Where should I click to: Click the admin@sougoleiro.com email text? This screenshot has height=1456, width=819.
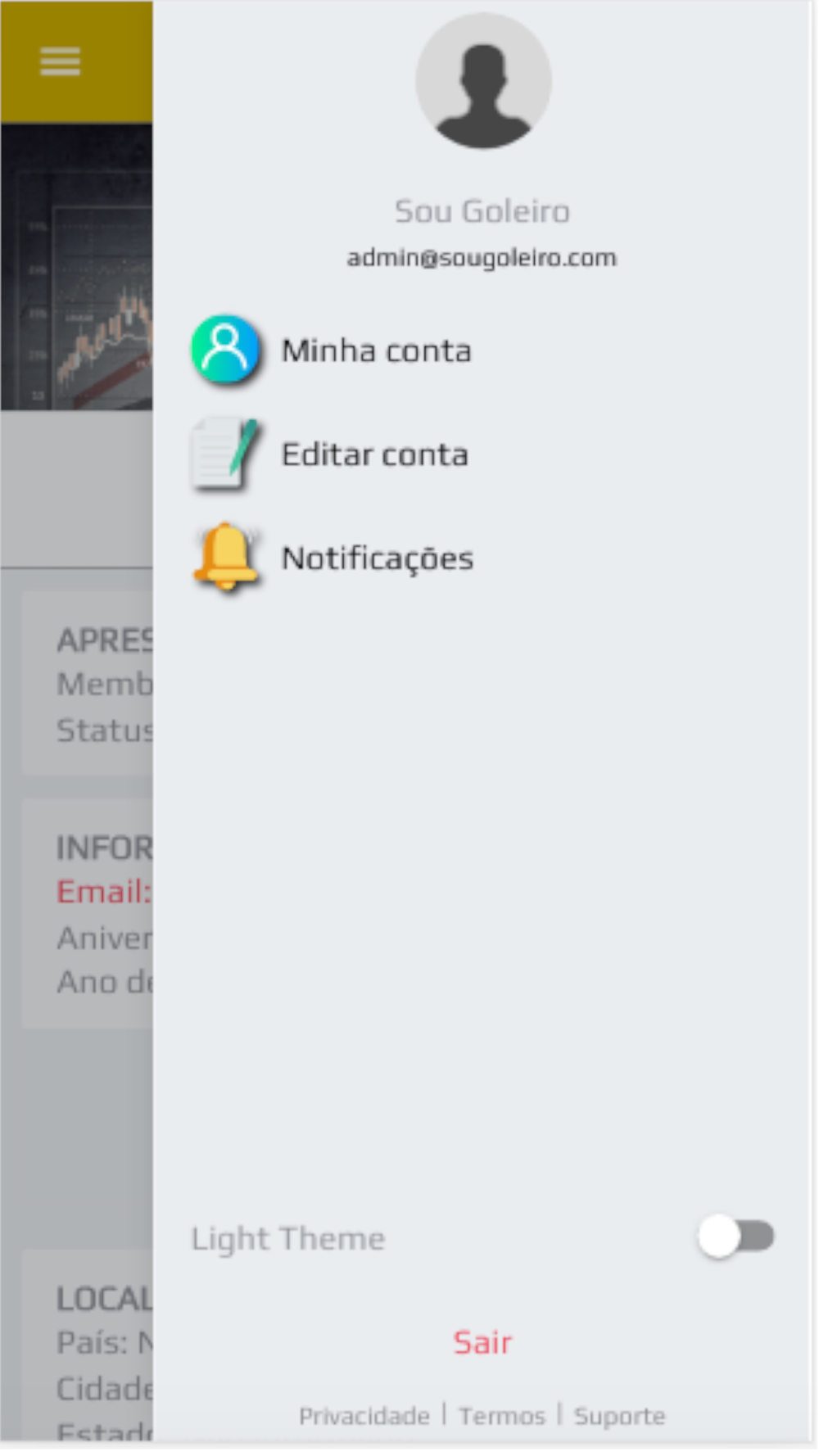[482, 258]
